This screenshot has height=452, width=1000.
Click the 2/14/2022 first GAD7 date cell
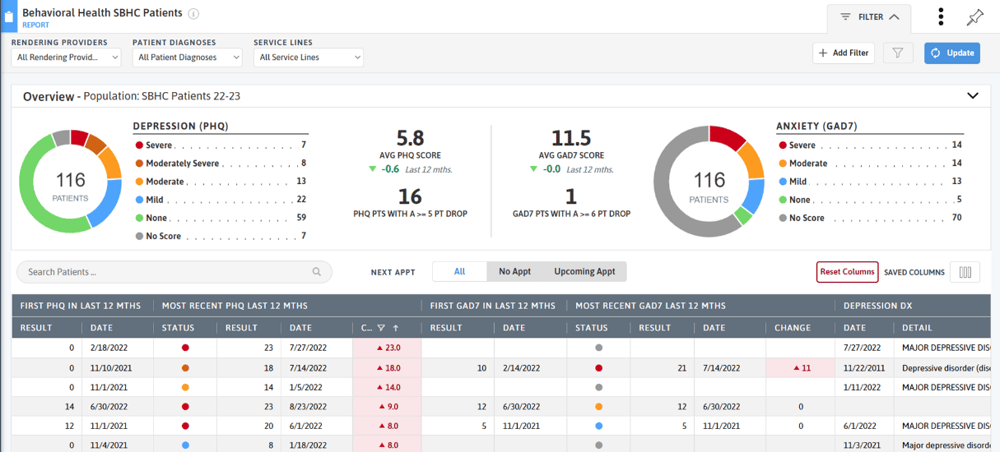coord(520,368)
